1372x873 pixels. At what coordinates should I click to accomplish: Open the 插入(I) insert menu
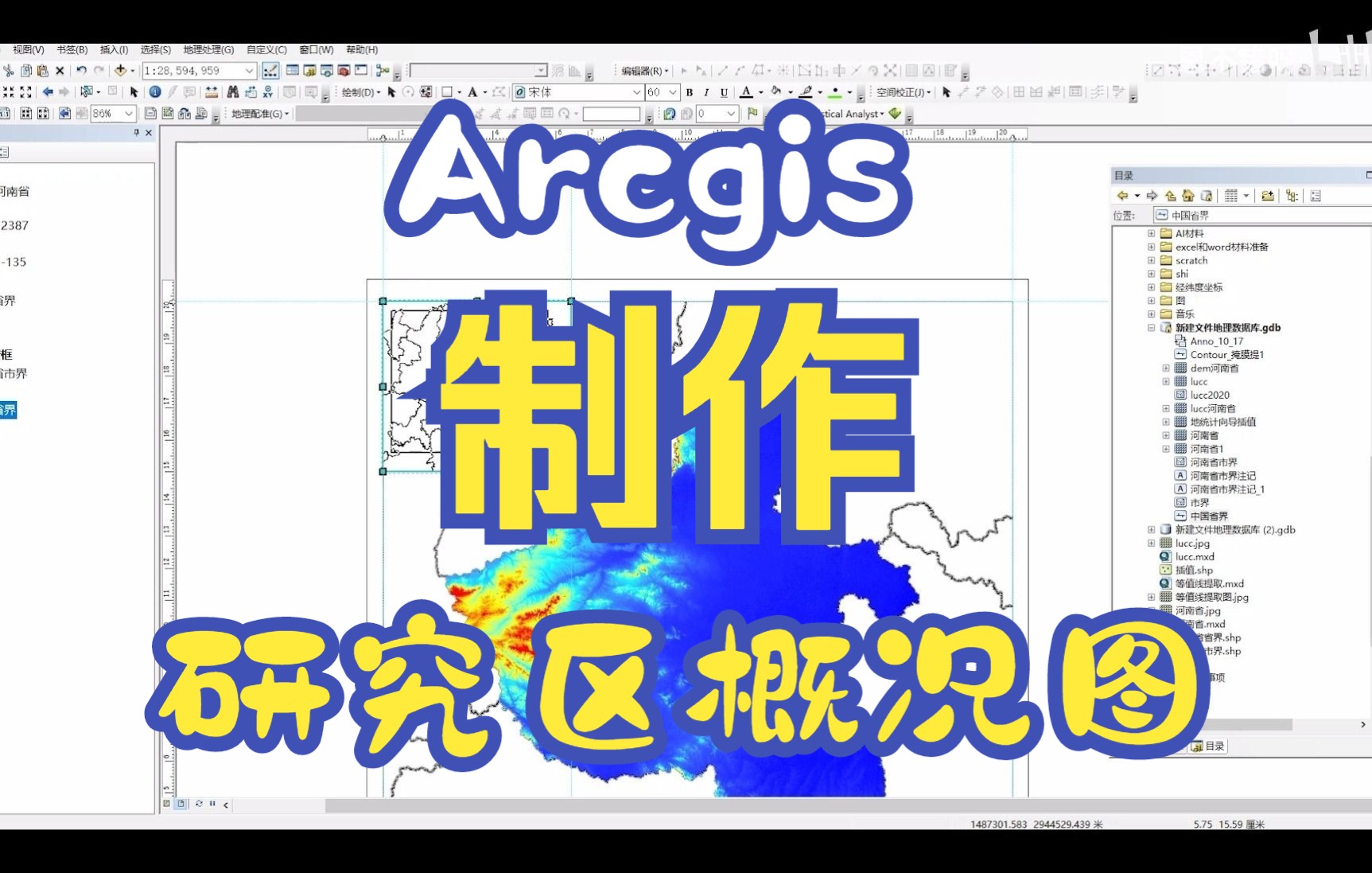click(x=114, y=49)
